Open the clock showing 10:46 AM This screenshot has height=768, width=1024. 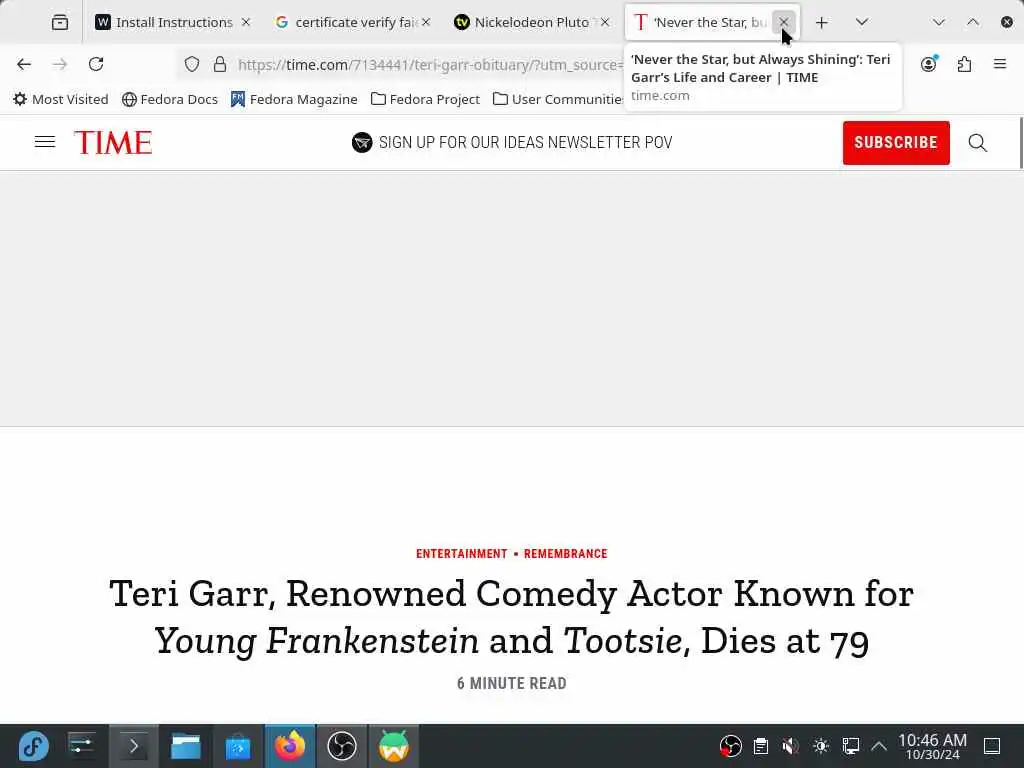click(x=932, y=746)
